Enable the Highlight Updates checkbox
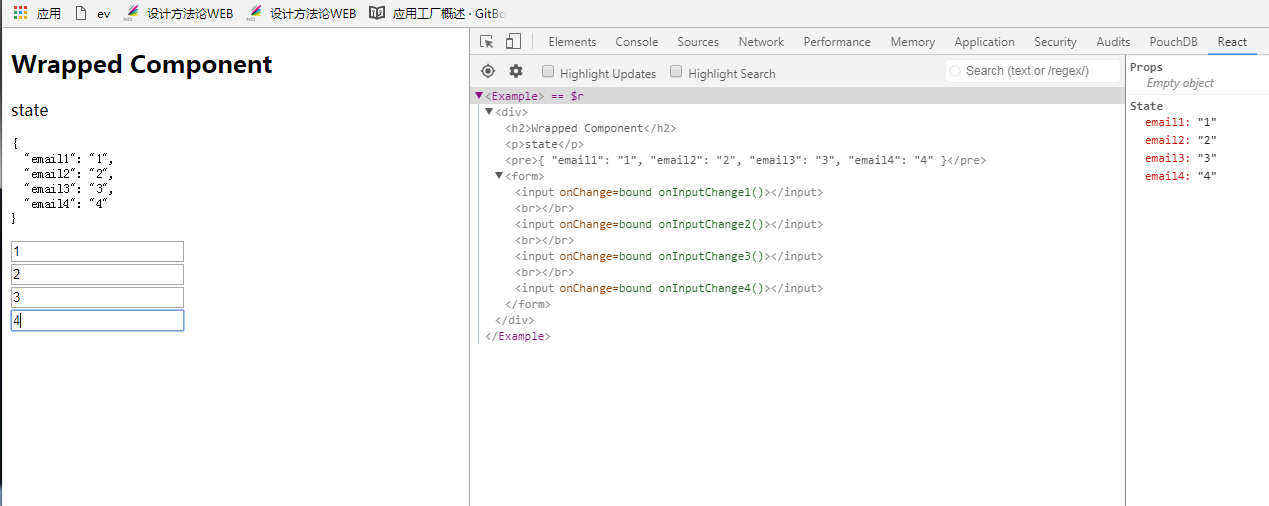1269x506 pixels. tap(548, 72)
